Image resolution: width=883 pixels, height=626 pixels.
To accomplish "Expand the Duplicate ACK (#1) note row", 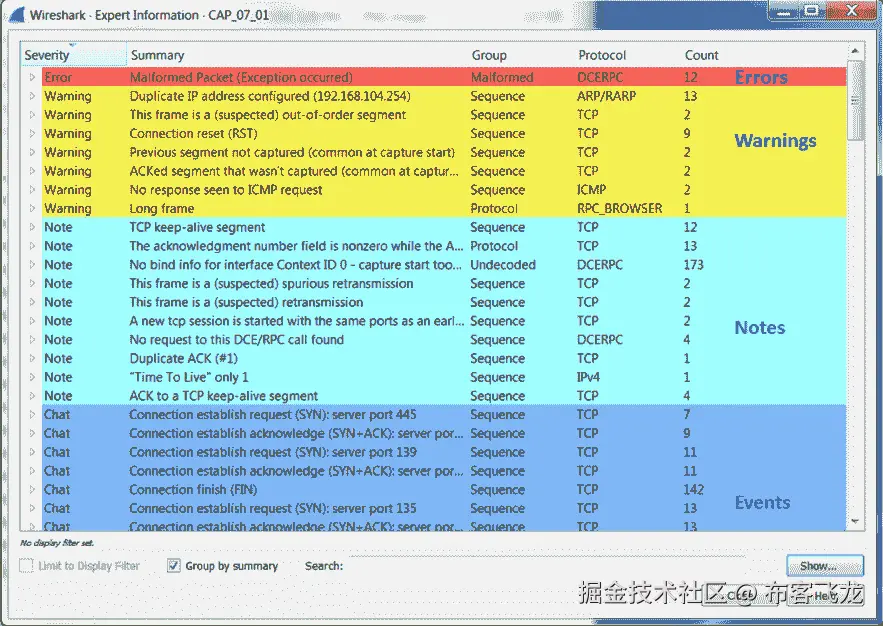I will pyautogui.click(x=32, y=358).
